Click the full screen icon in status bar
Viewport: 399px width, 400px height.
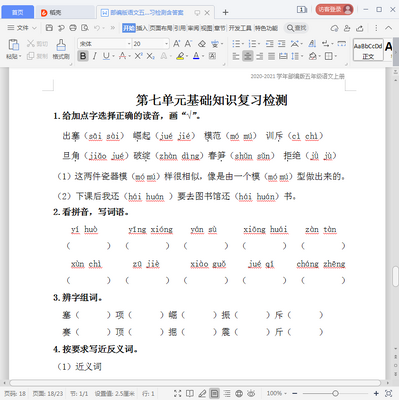[x=178, y=393]
